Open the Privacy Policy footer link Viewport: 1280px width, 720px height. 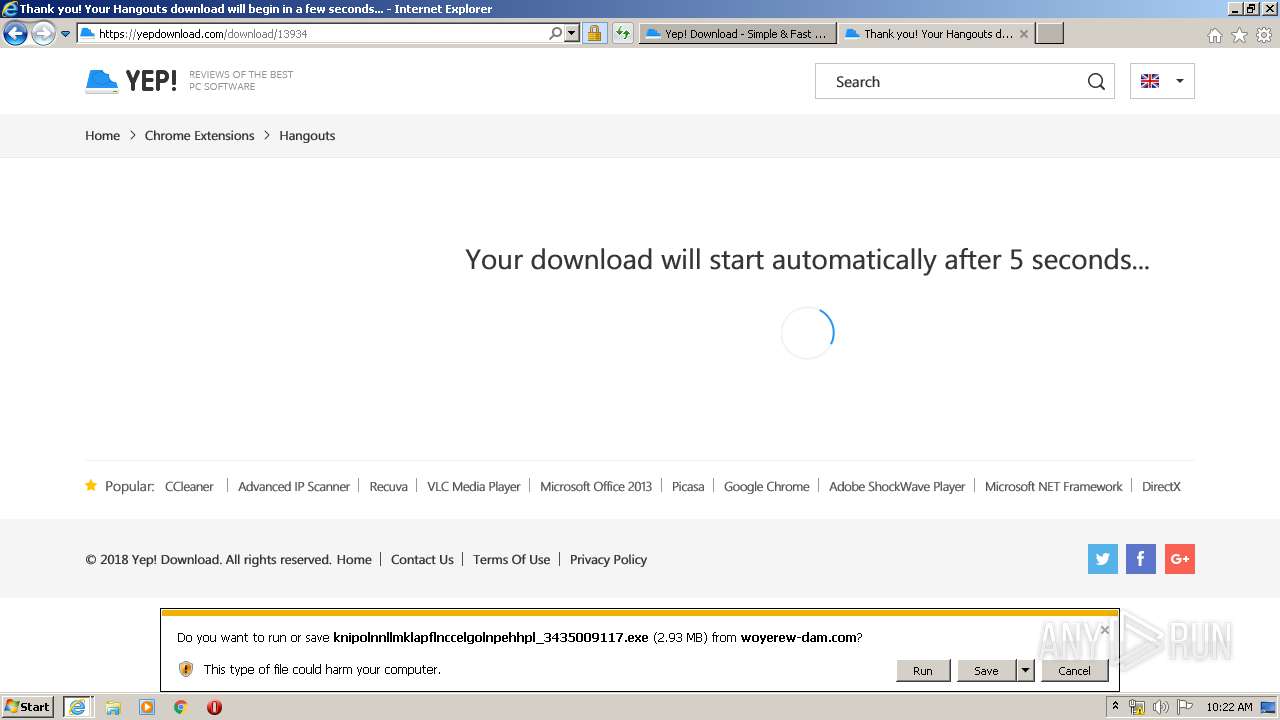[608, 559]
